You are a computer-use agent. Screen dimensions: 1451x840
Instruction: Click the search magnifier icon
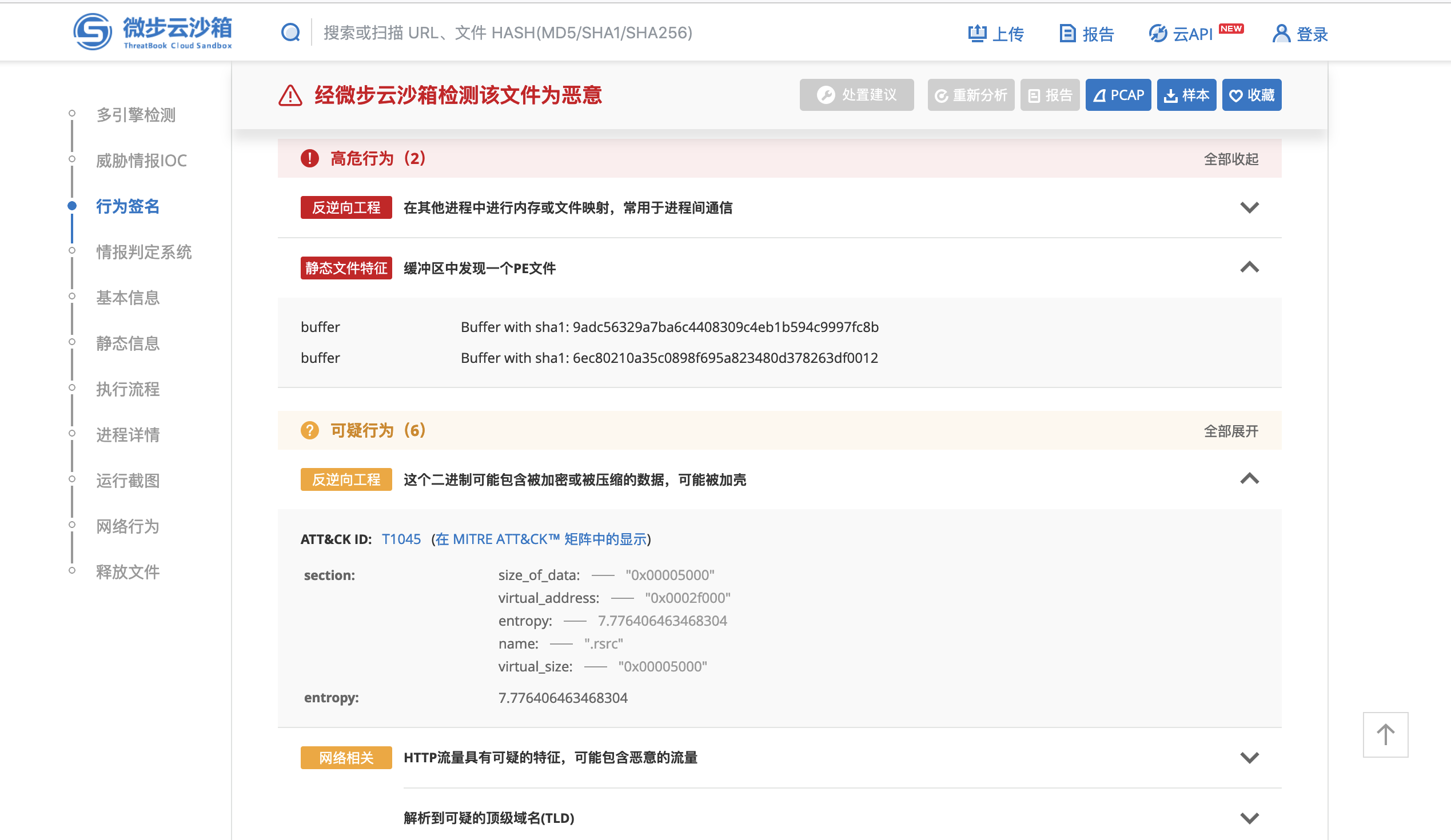(x=290, y=33)
